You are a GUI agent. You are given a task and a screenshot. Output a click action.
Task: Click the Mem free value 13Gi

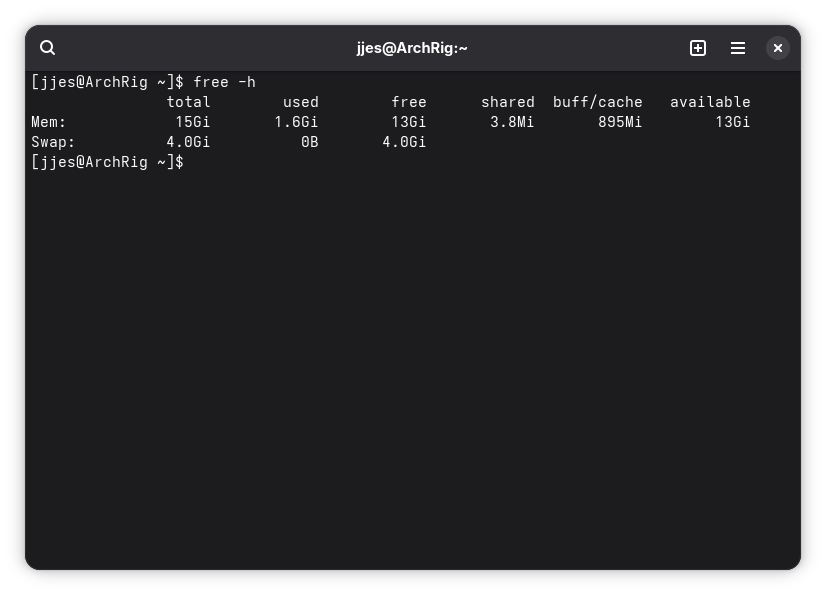tap(409, 122)
